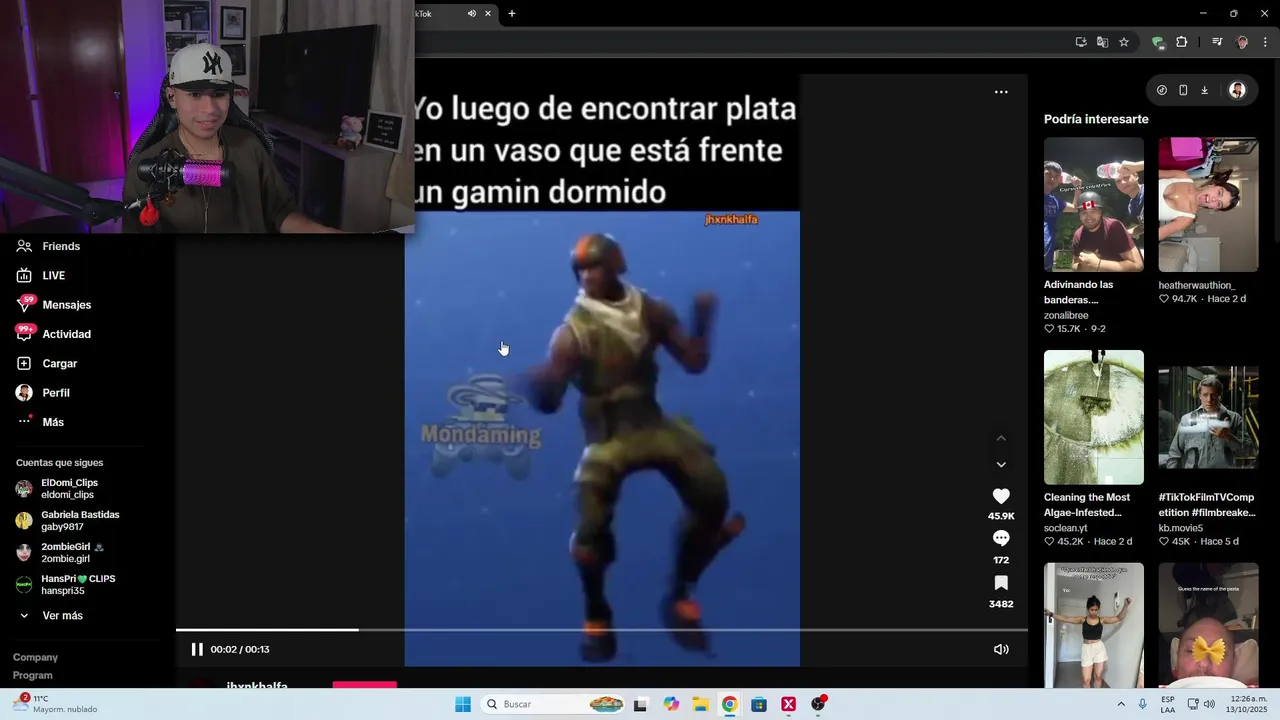
Task: Click the translate page icon
Action: click(x=1102, y=42)
